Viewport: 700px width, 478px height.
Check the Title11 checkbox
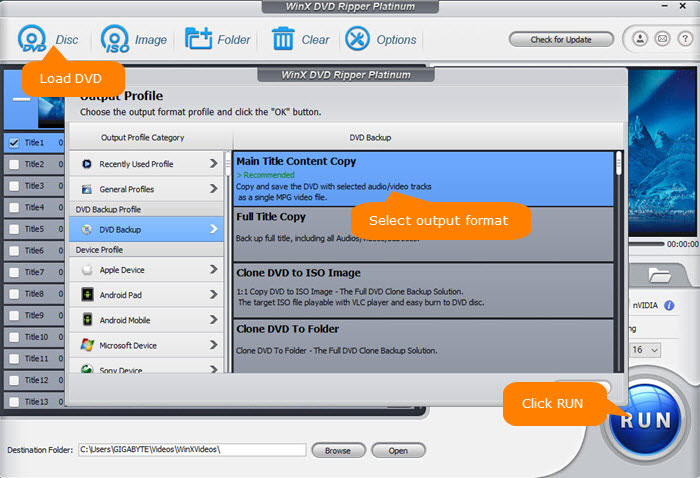(14, 358)
